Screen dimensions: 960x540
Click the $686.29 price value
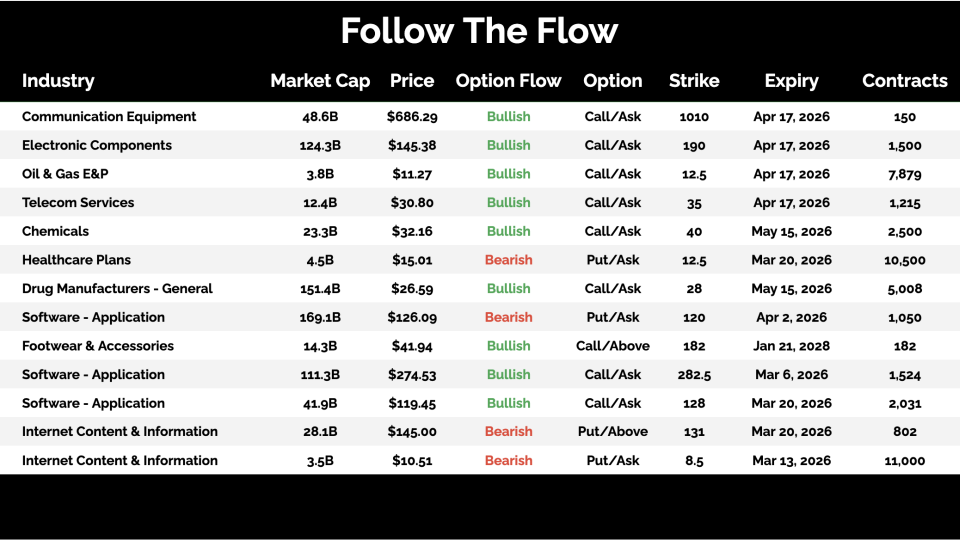tap(412, 117)
